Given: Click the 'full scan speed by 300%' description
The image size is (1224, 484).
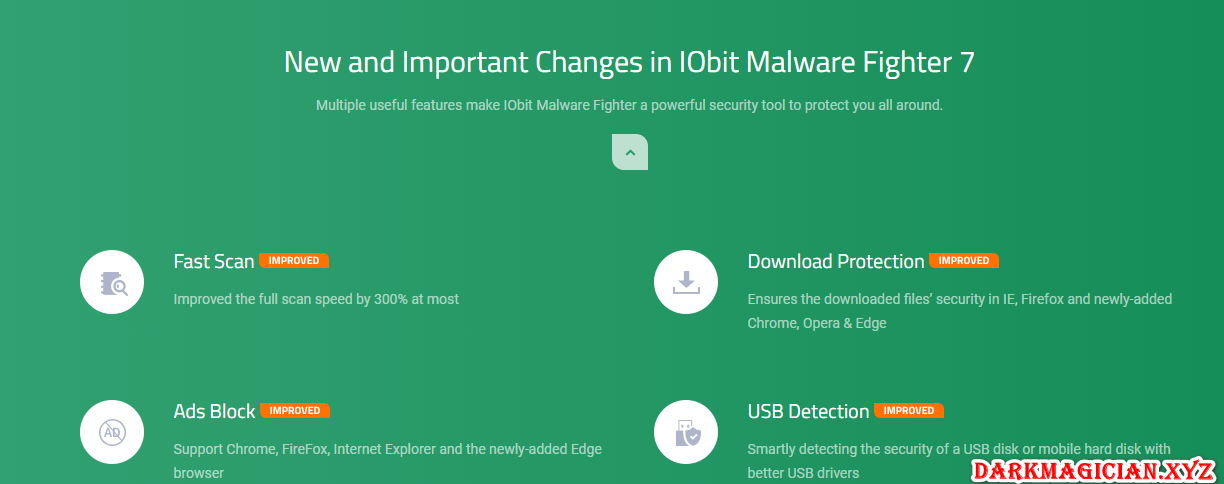Looking at the screenshot, I should (x=316, y=299).
